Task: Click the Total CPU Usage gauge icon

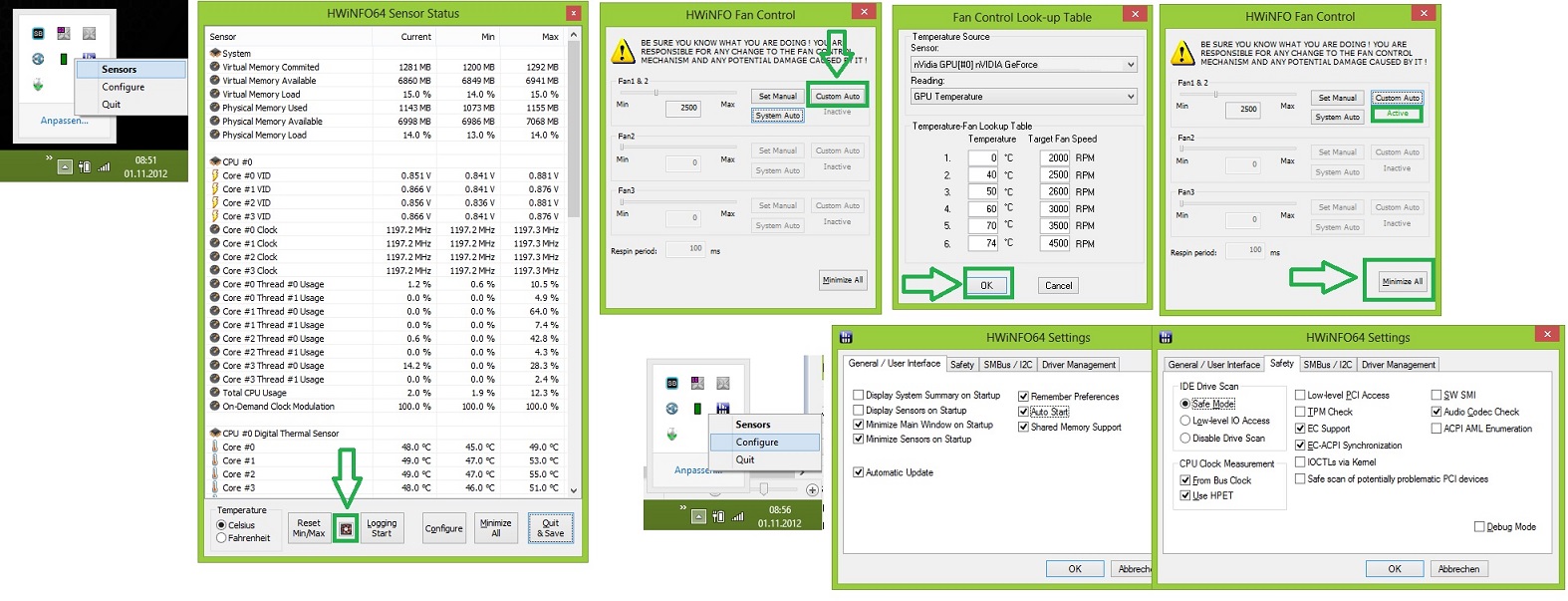Action: (214, 393)
